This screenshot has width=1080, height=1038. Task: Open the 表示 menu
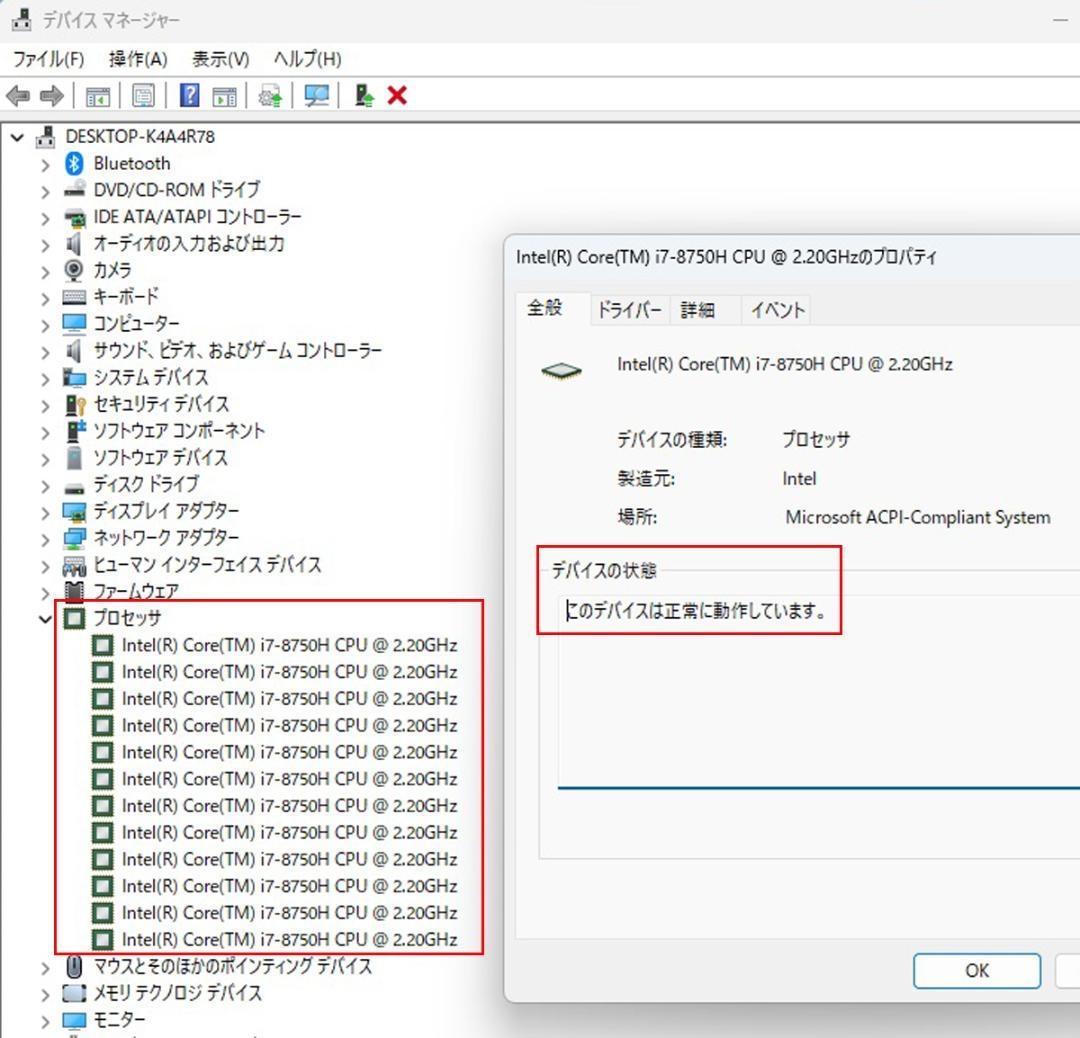[219, 59]
